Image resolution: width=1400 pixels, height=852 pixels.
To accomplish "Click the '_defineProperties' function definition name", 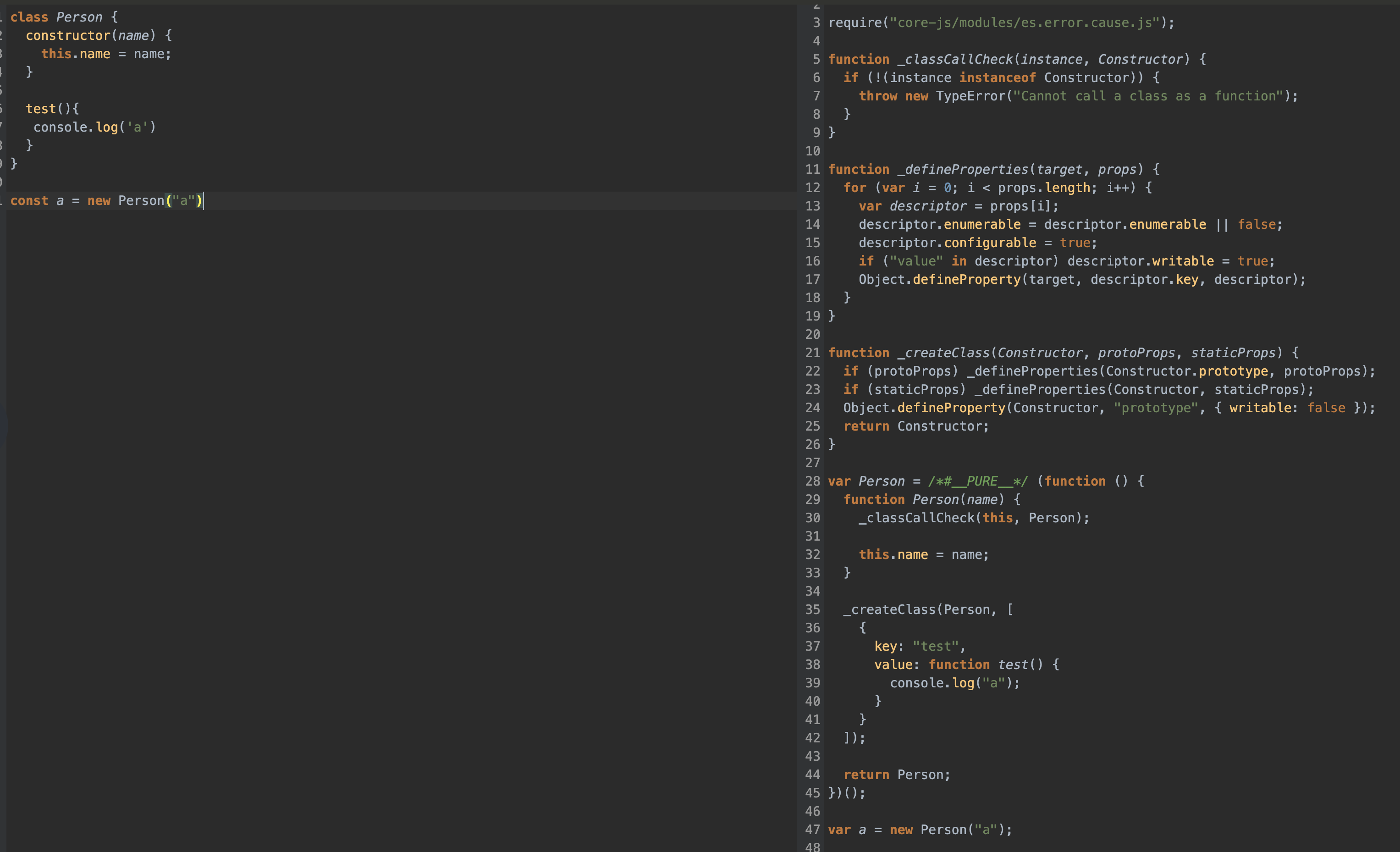I will point(963,169).
